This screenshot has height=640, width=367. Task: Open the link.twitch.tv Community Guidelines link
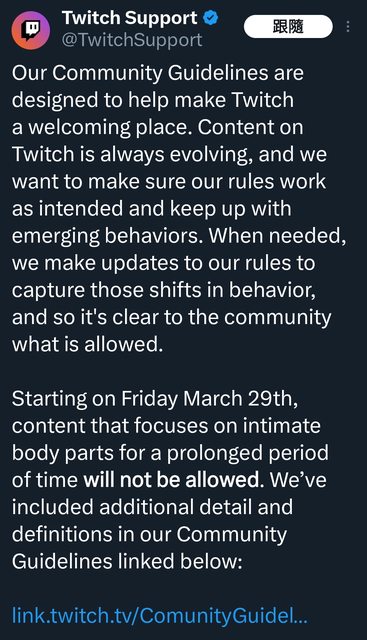160,616
